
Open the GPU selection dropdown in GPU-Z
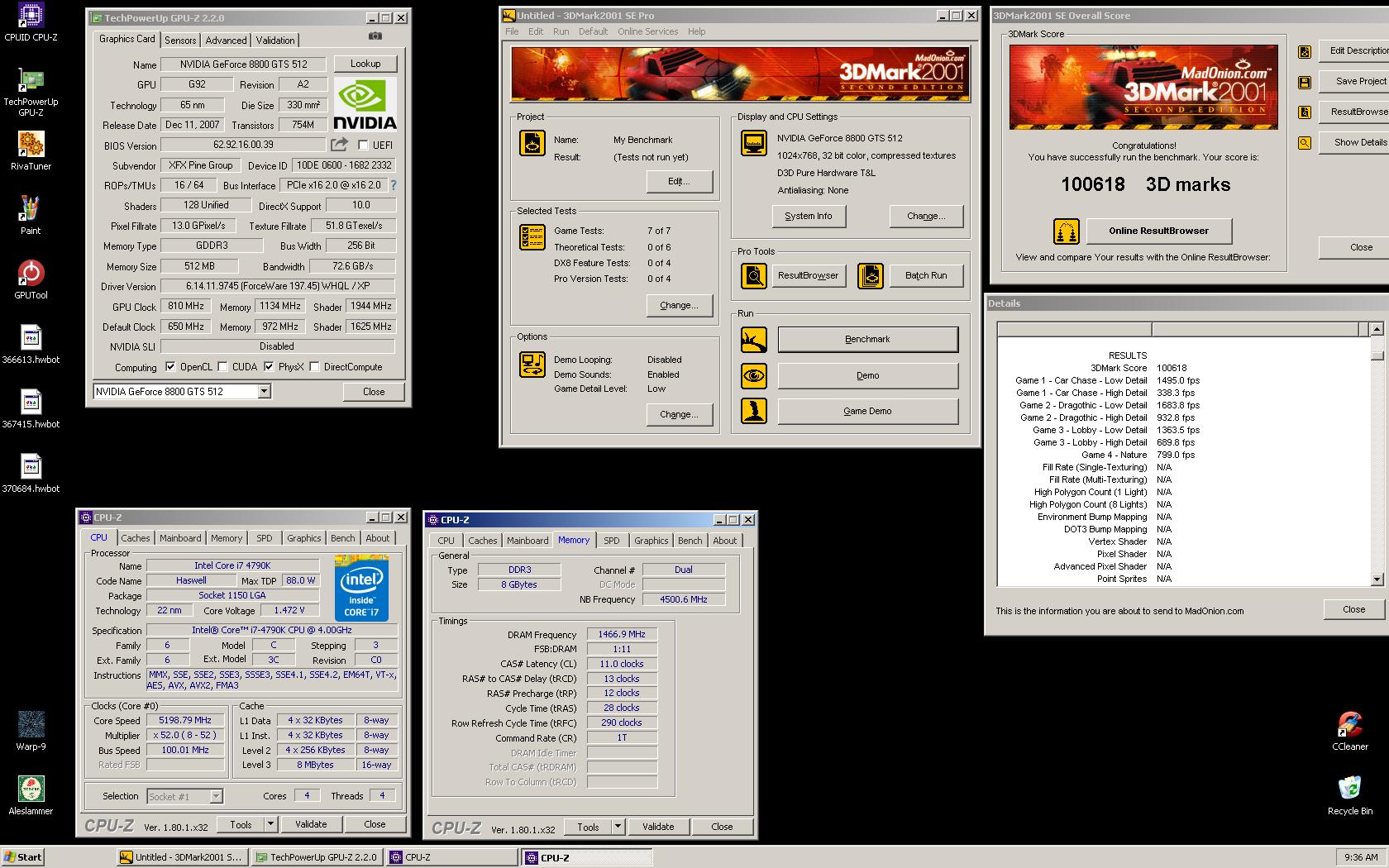[x=264, y=392]
